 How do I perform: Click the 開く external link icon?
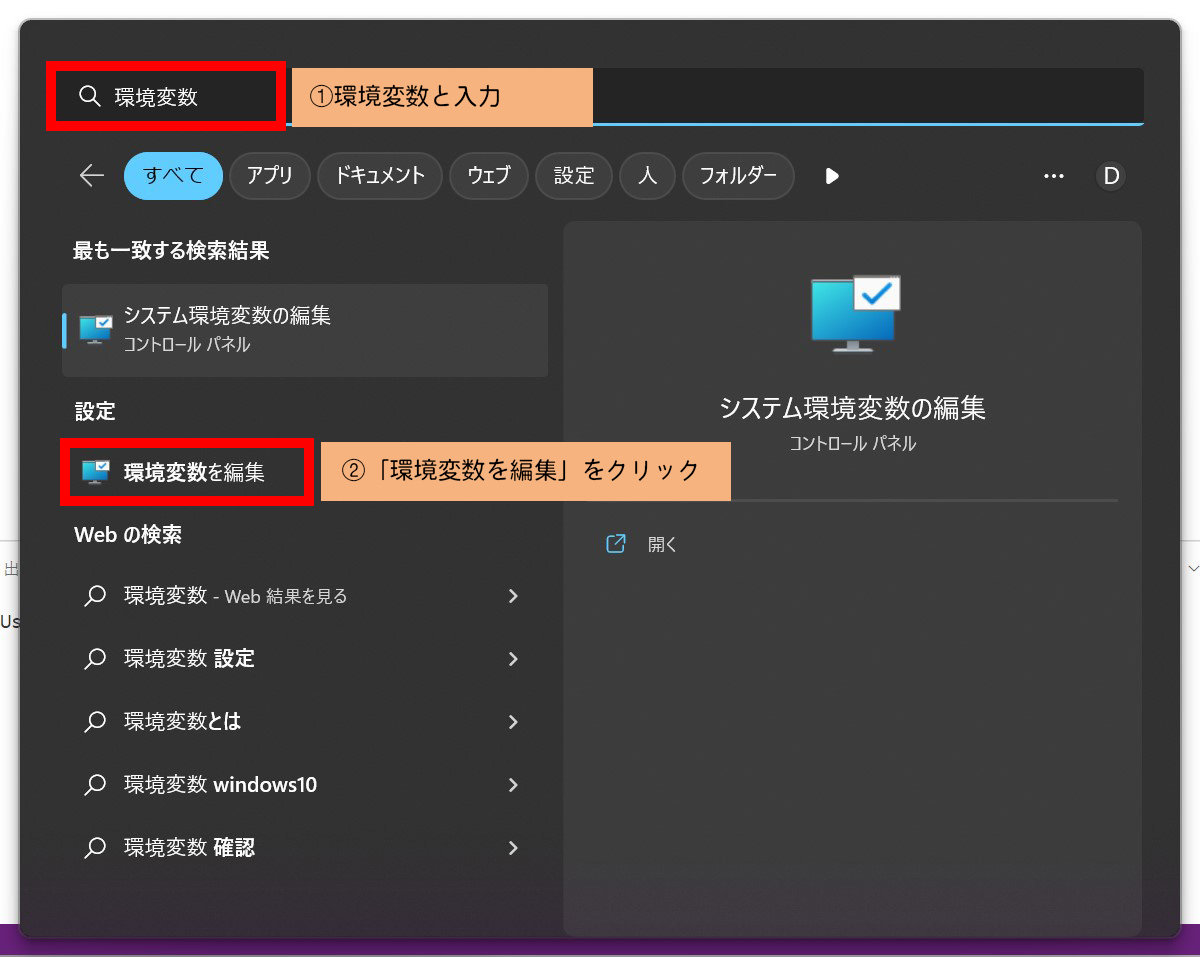tap(616, 543)
